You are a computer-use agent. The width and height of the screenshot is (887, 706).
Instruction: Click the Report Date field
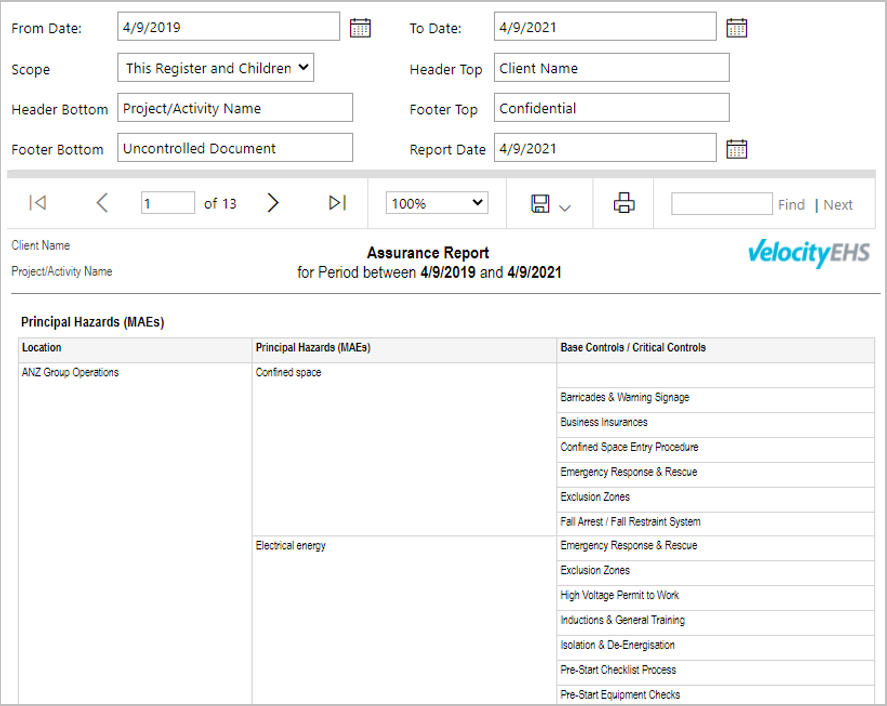605,148
